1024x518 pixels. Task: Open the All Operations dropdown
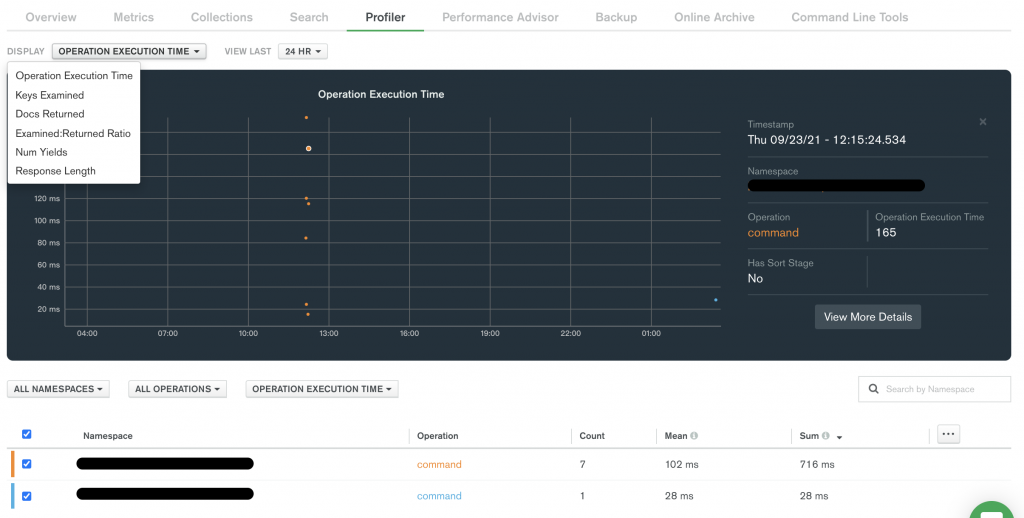pos(178,389)
